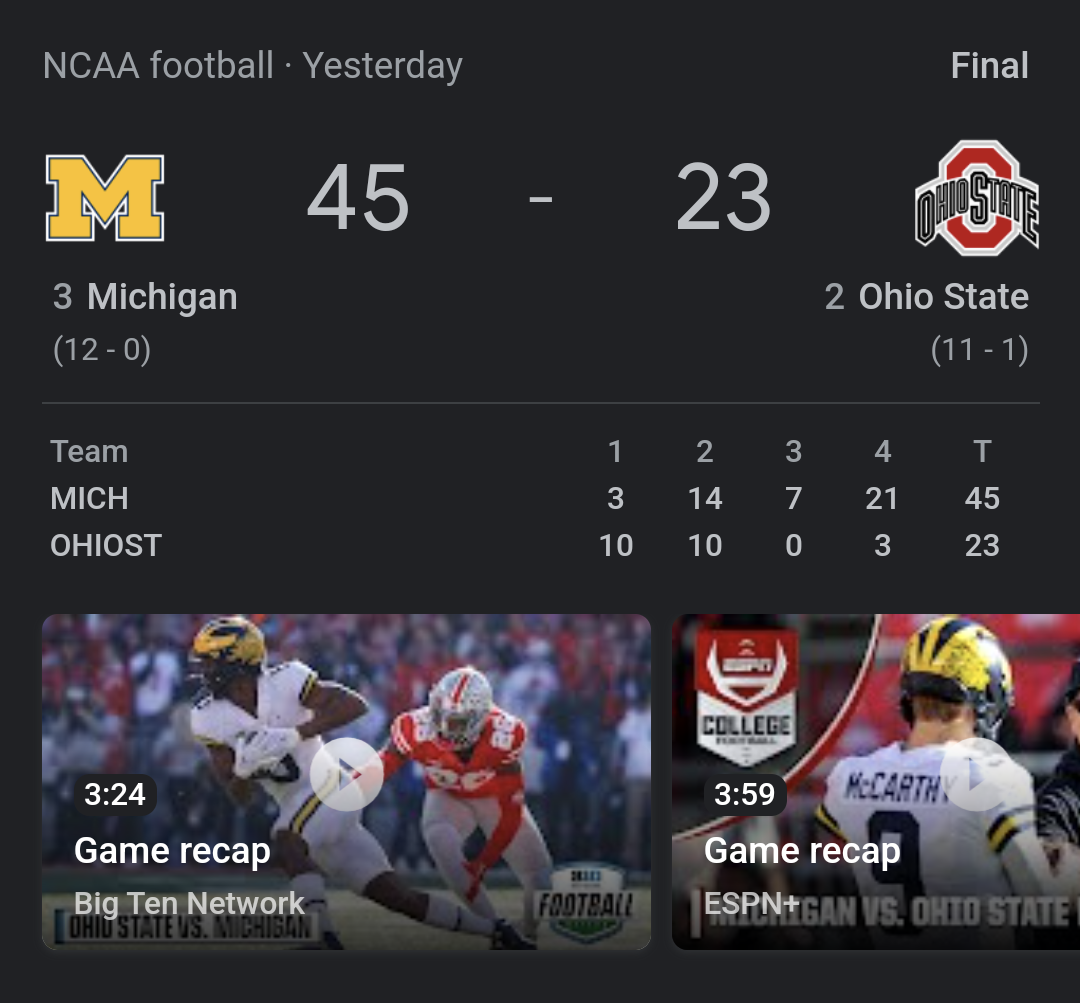Viewport: 1080px width, 1003px height.
Task: Click the Michigan block M logo
Action: (105, 198)
